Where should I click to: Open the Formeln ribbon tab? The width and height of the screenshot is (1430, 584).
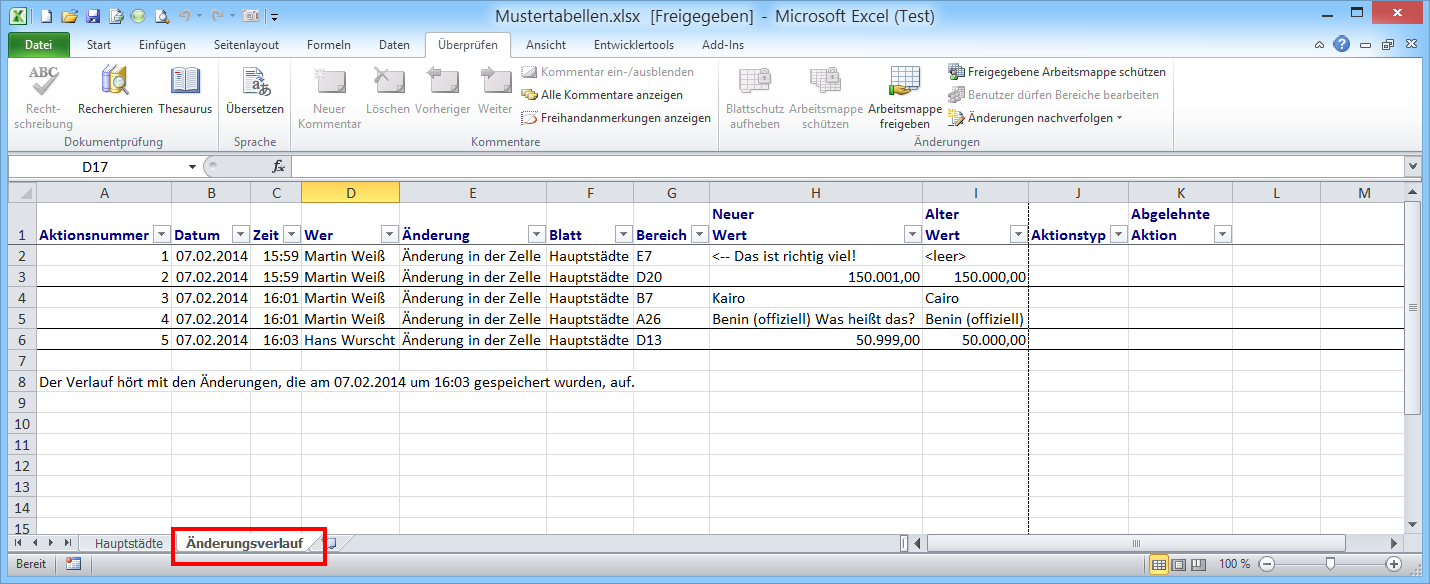tap(328, 45)
